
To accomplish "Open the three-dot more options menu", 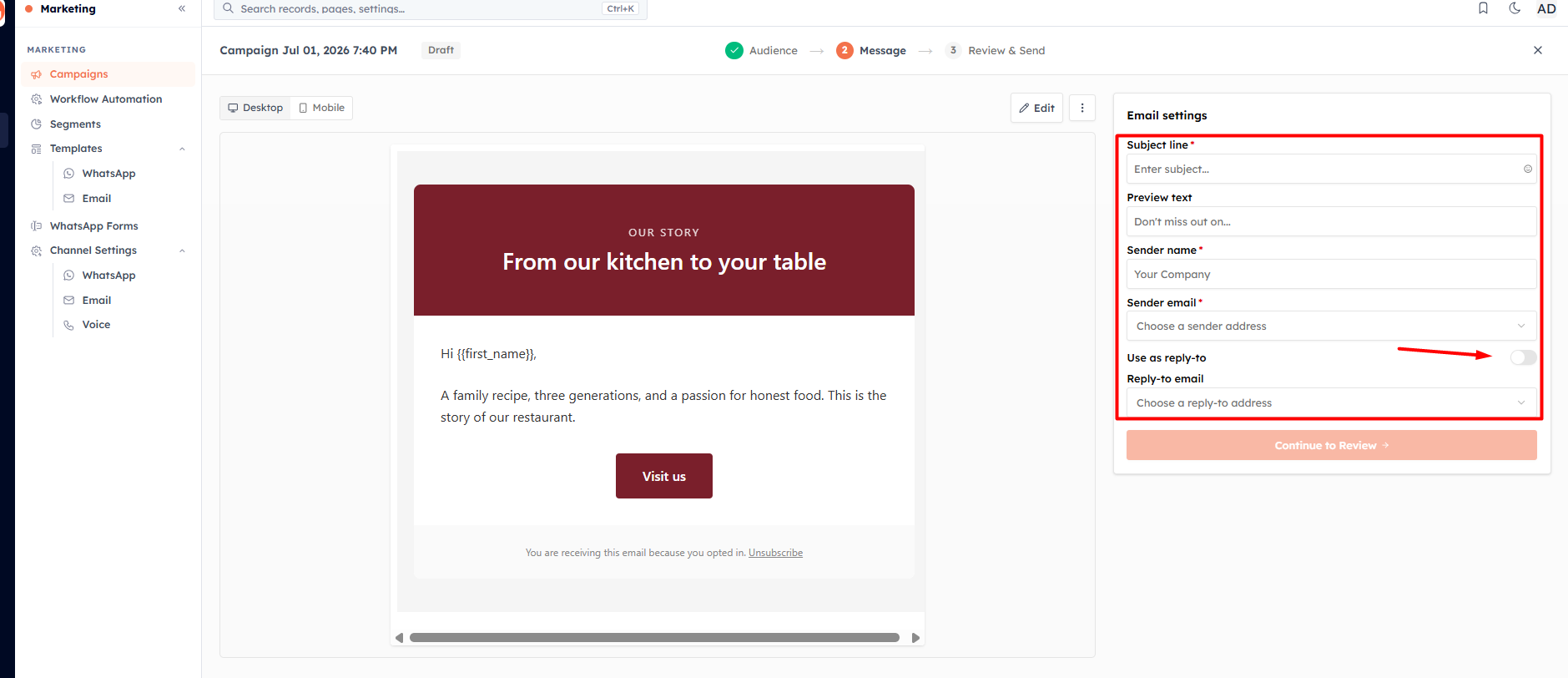I will pos(1082,108).
